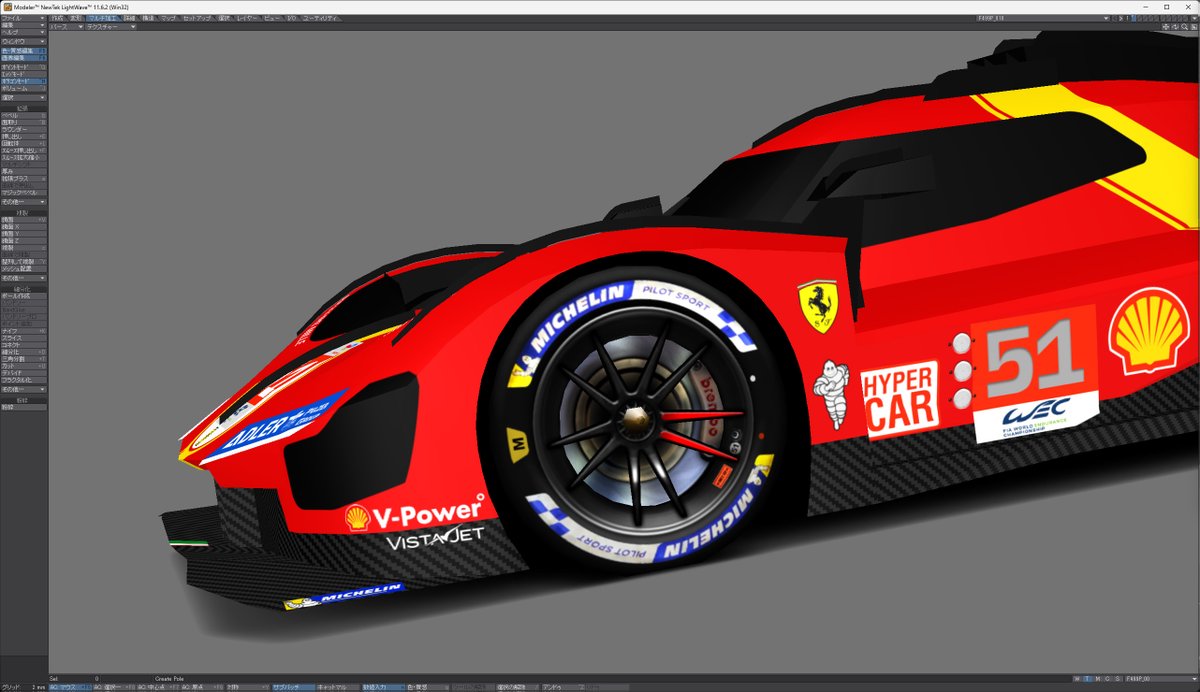Select the M morph map button
Image resolution: width=1200 pixels, height=692 pixels.
[1098, 679]
